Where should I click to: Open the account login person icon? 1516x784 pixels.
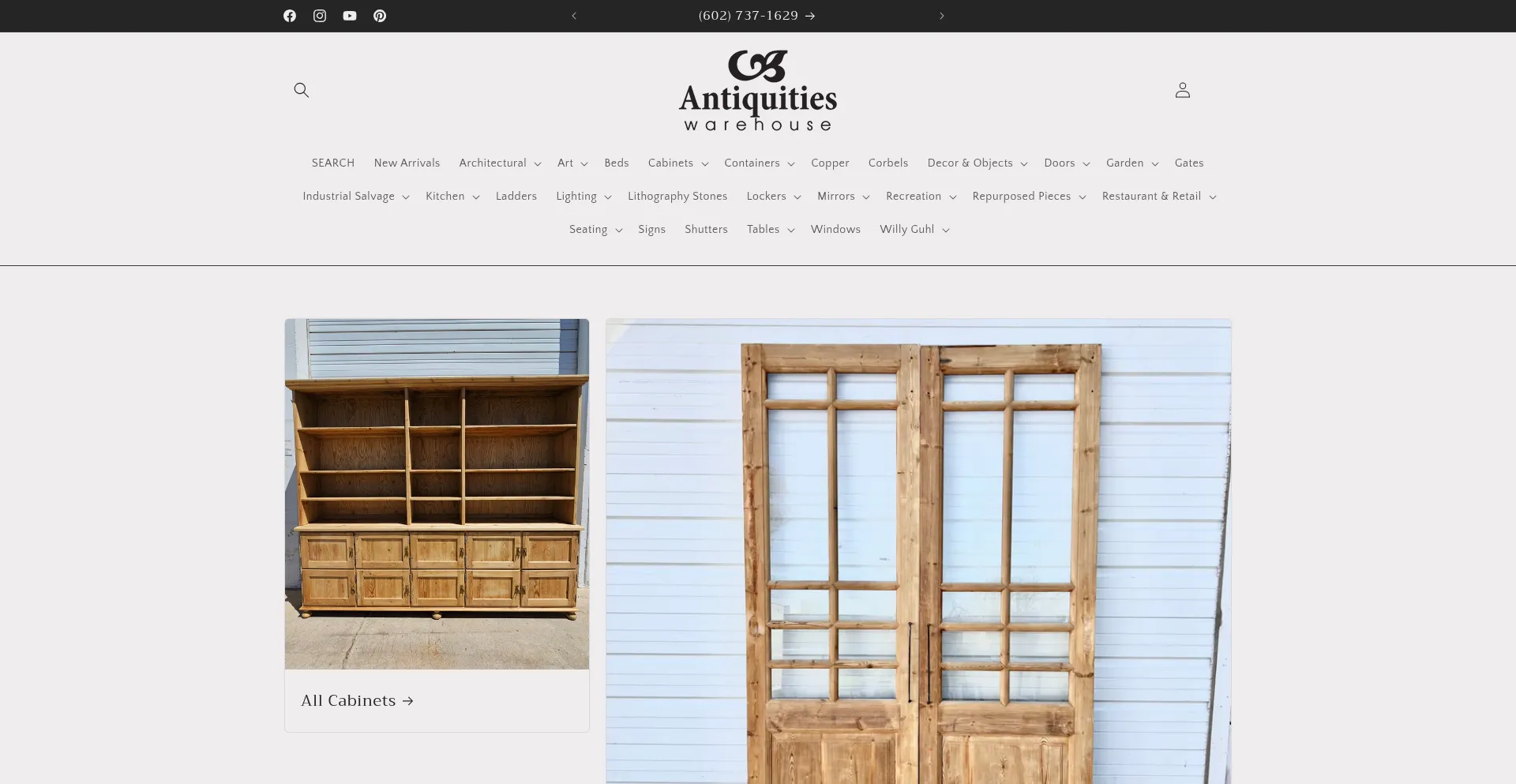click(x=1182, y=90)
